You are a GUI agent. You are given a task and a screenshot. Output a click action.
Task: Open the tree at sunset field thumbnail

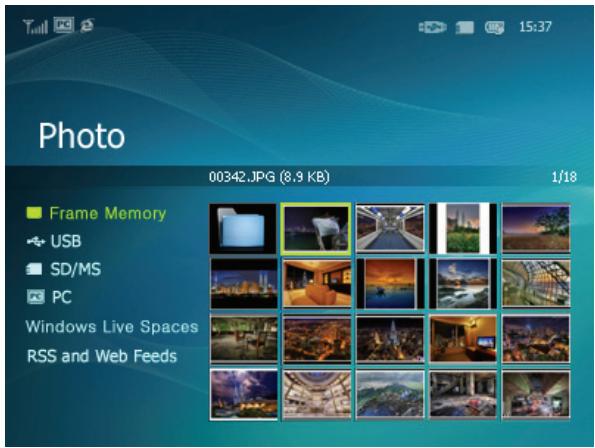click(536, 228)
